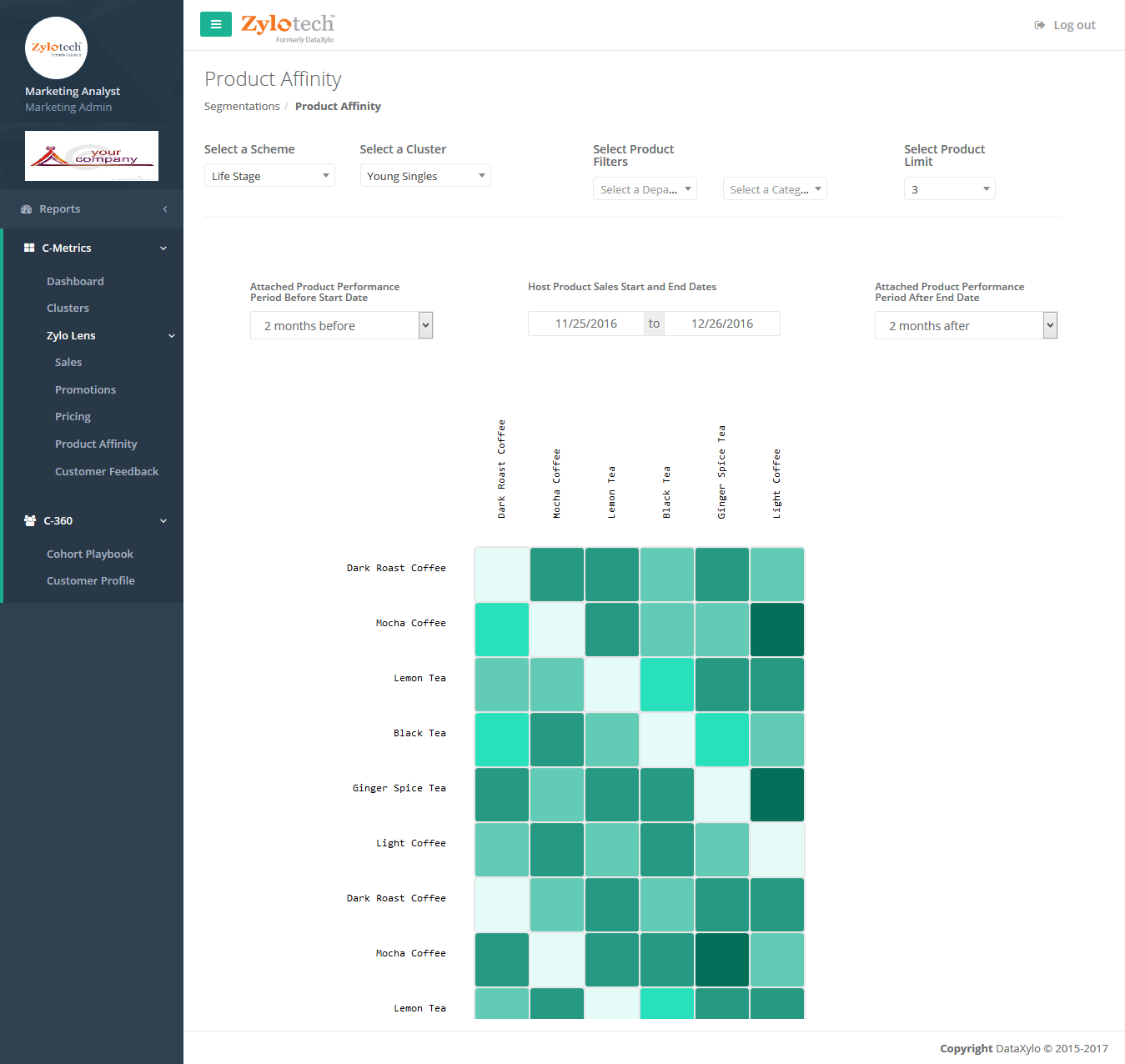Click the Reports palette icon in sidebar

point(27,209)
